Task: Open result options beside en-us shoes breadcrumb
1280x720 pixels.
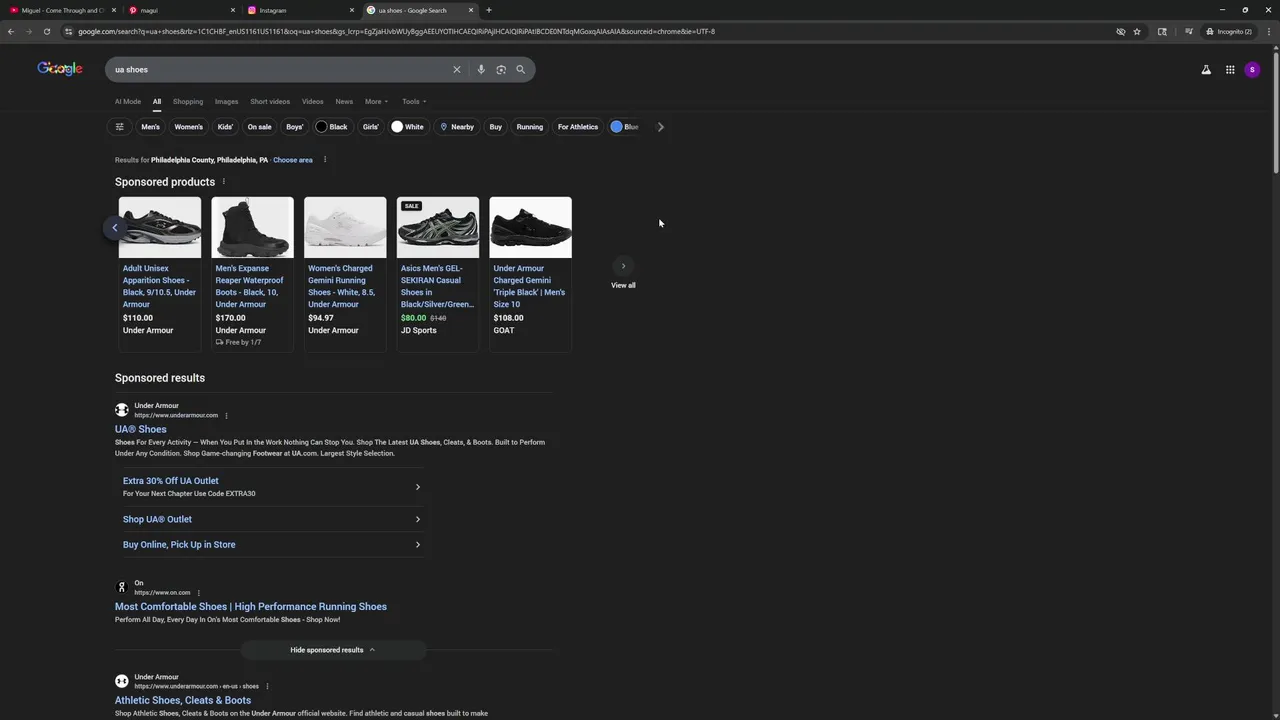Action: 267,687
